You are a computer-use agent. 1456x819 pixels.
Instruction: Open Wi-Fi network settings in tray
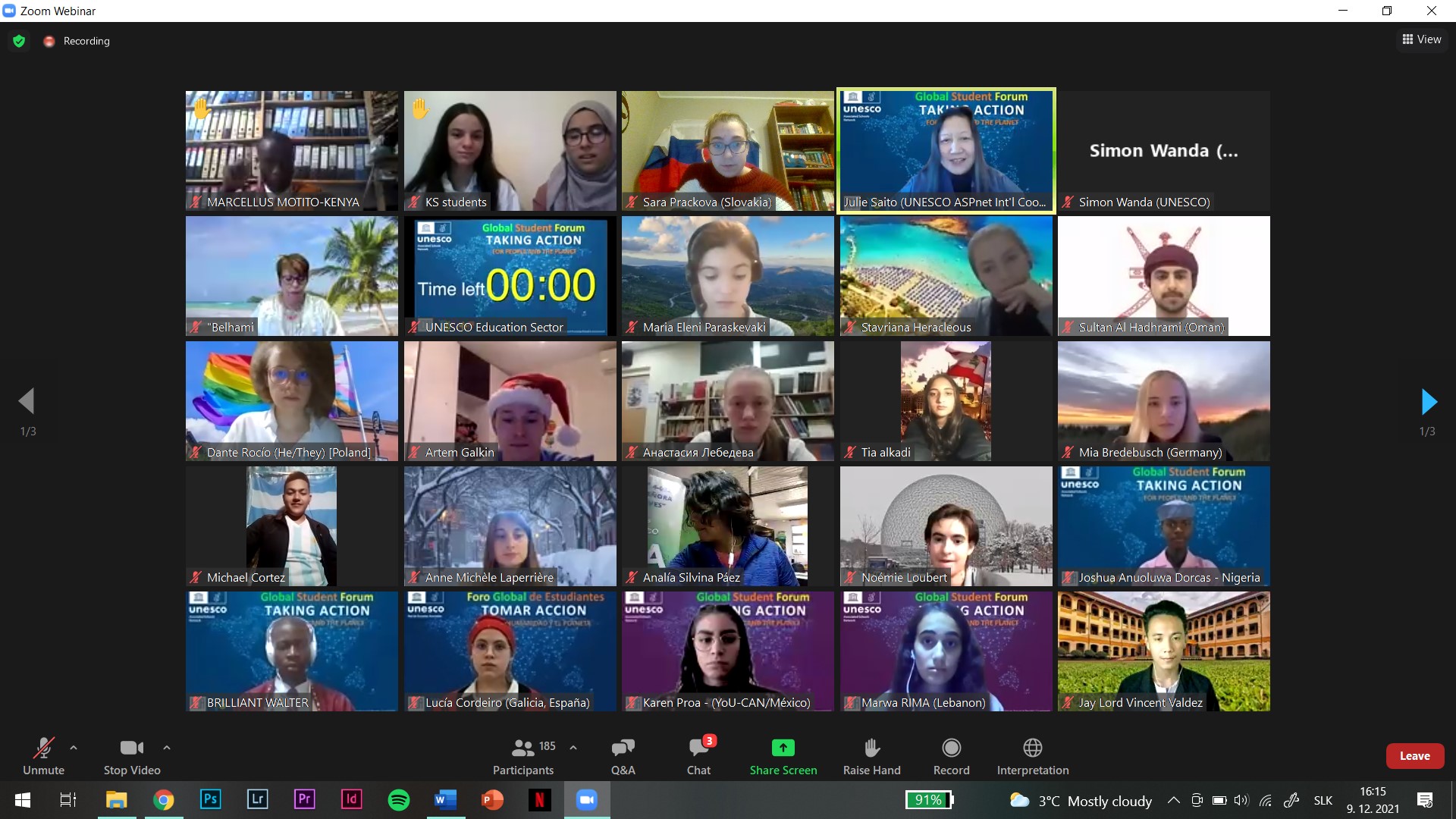click(x=1265, y=800)
